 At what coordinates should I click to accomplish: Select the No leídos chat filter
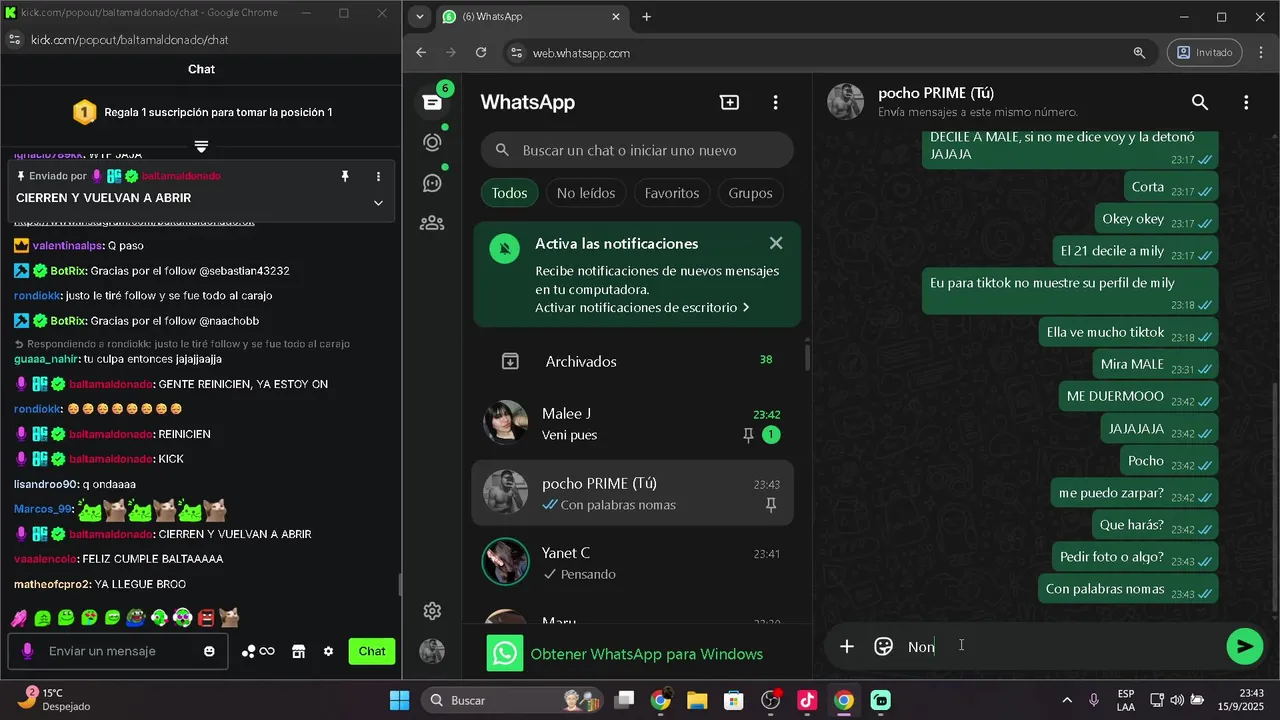[585, 193]
